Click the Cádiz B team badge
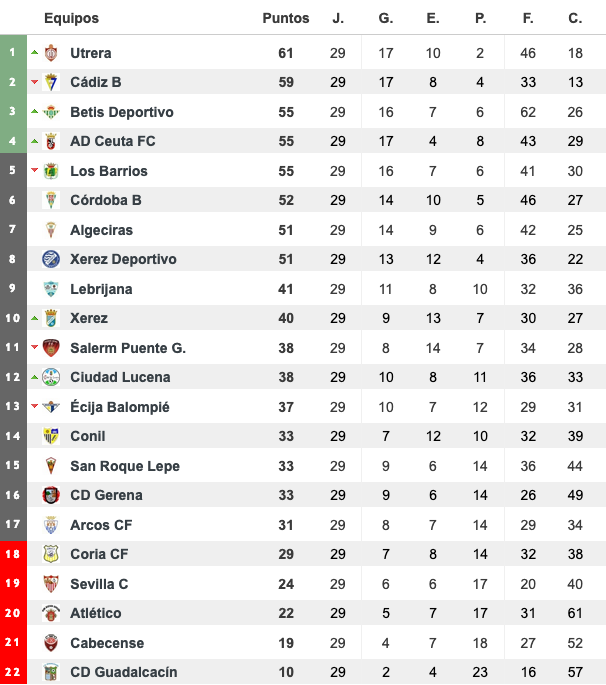The width and height of the screenshot is (606, 685). (x=51, y=82)
